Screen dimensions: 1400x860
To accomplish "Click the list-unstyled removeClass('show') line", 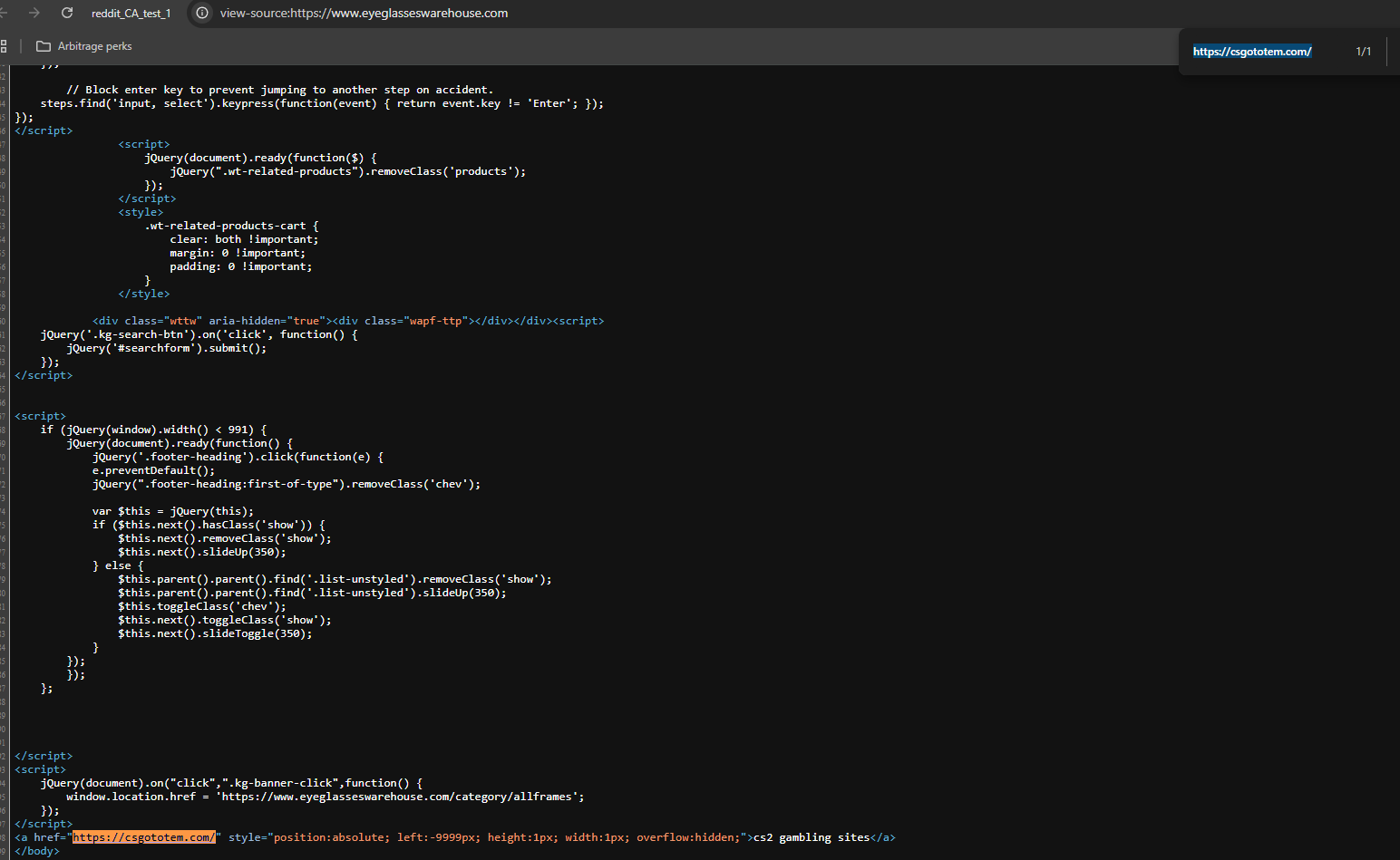I will (x=335, y=579).
